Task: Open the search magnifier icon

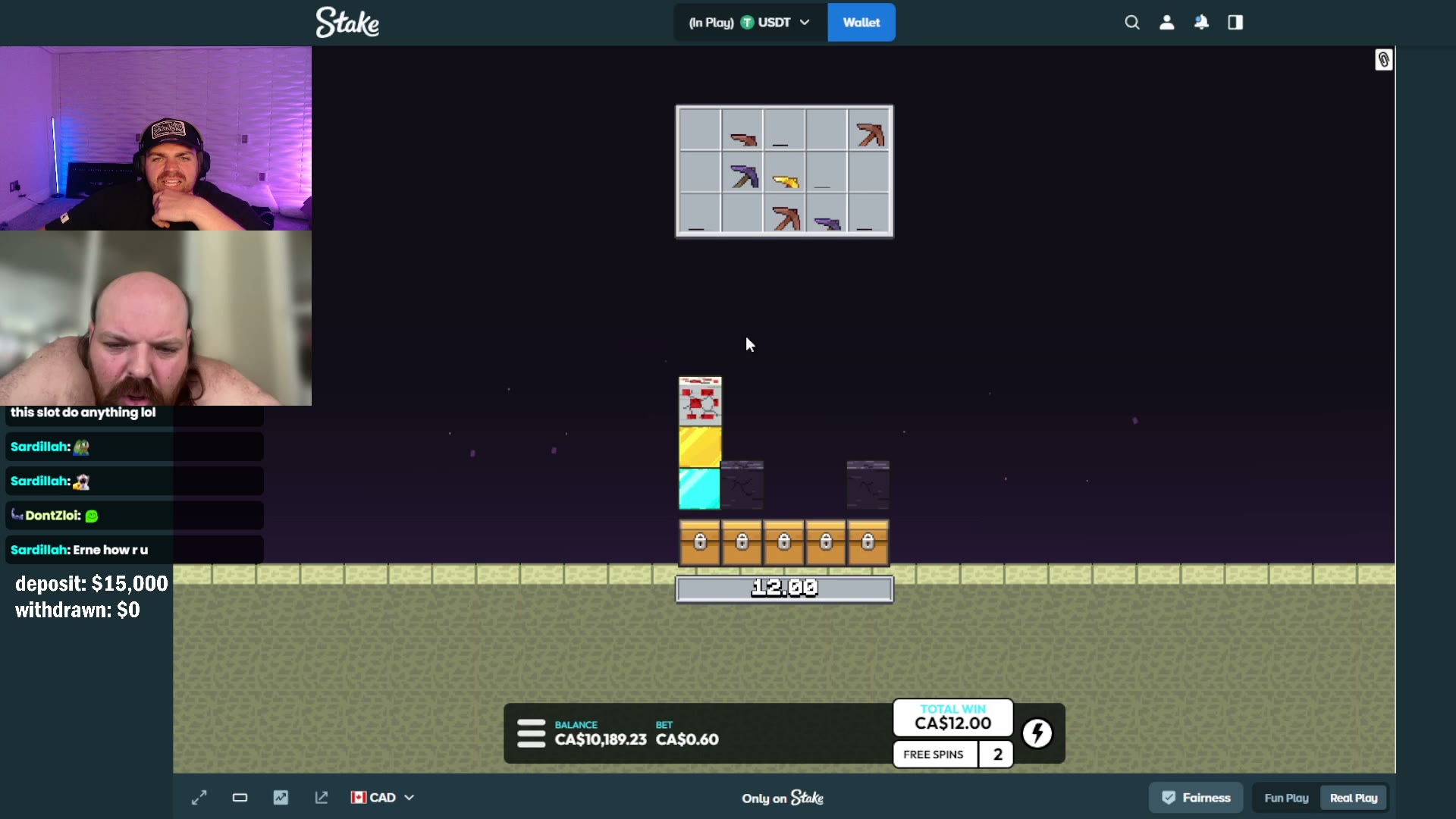Action: pos(1132,23)
